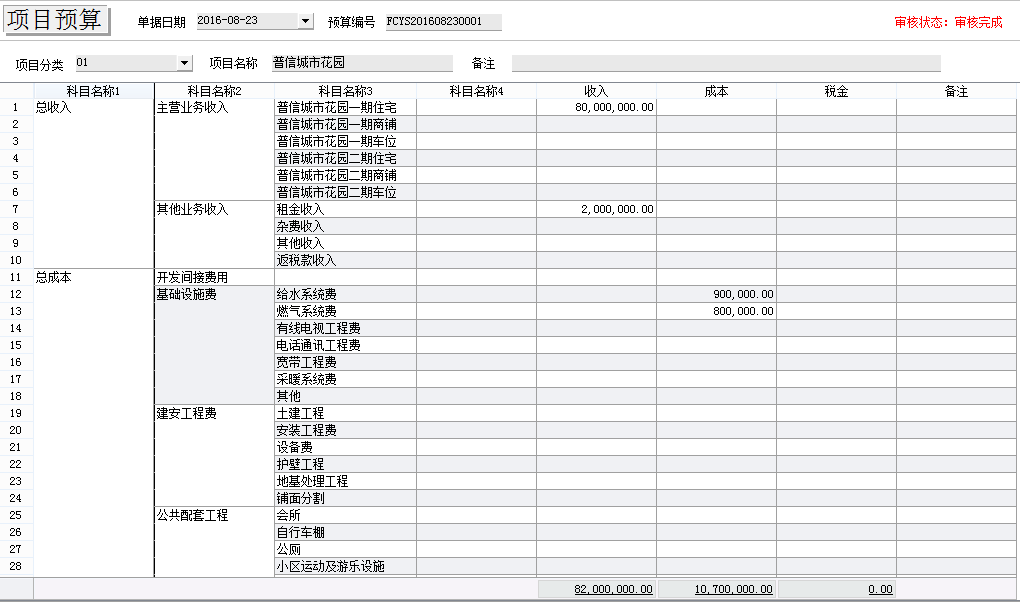This screenshot has width=1020, height=606.
Task: Select the 宽带工程费 cell
Action: click(345, 362)
